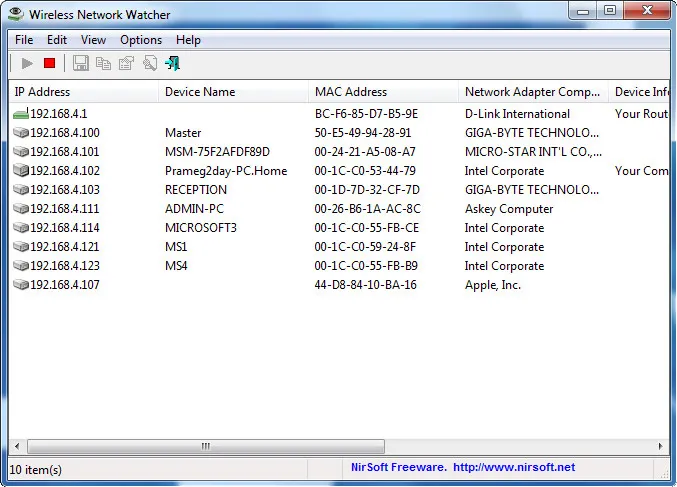Open the www.nirsoft.net link

[514, 467]
